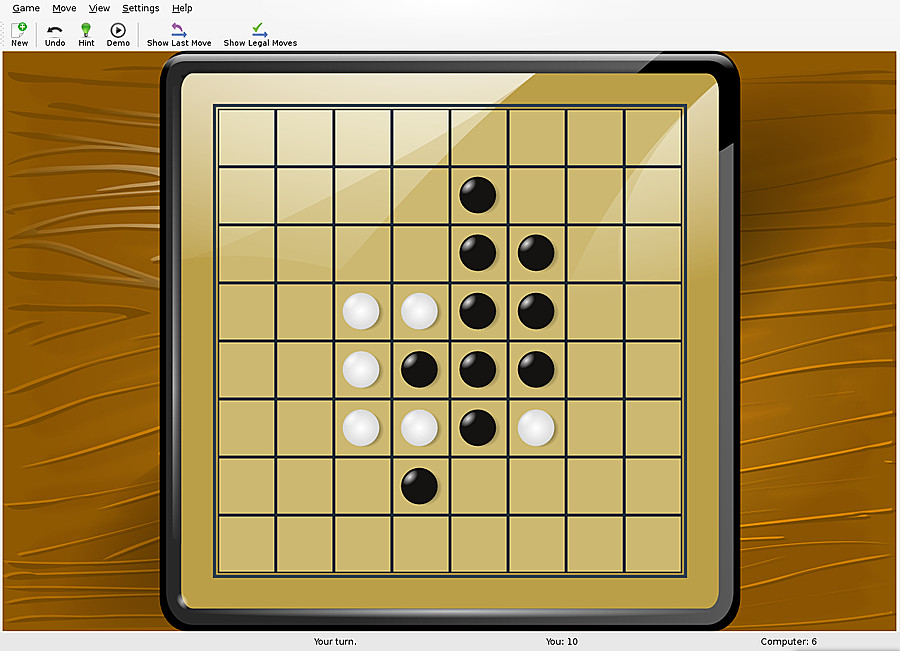Click black disc in row 3, column 5
Viewport: 900px width, 651px height.
point(478,253)
